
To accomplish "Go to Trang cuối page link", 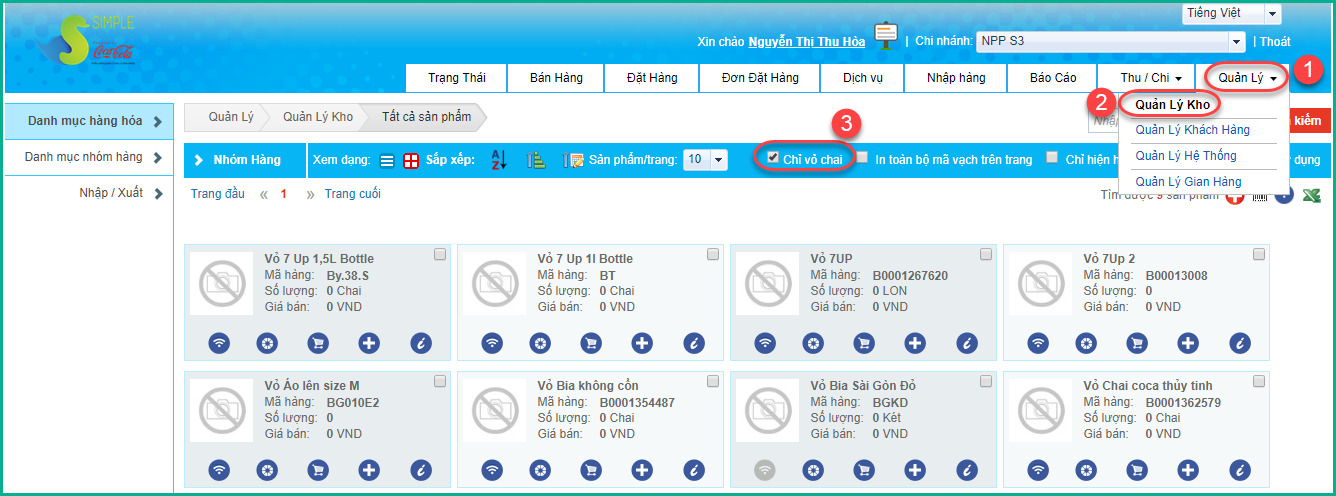I will point(352,194).
